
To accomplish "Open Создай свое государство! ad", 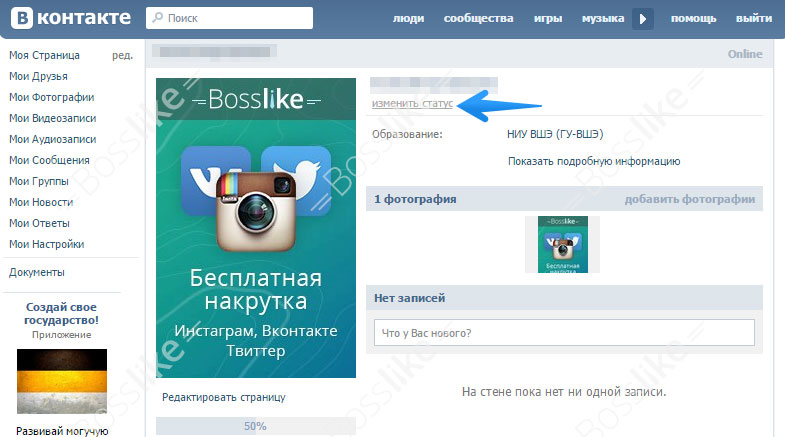I will point(62,313).
